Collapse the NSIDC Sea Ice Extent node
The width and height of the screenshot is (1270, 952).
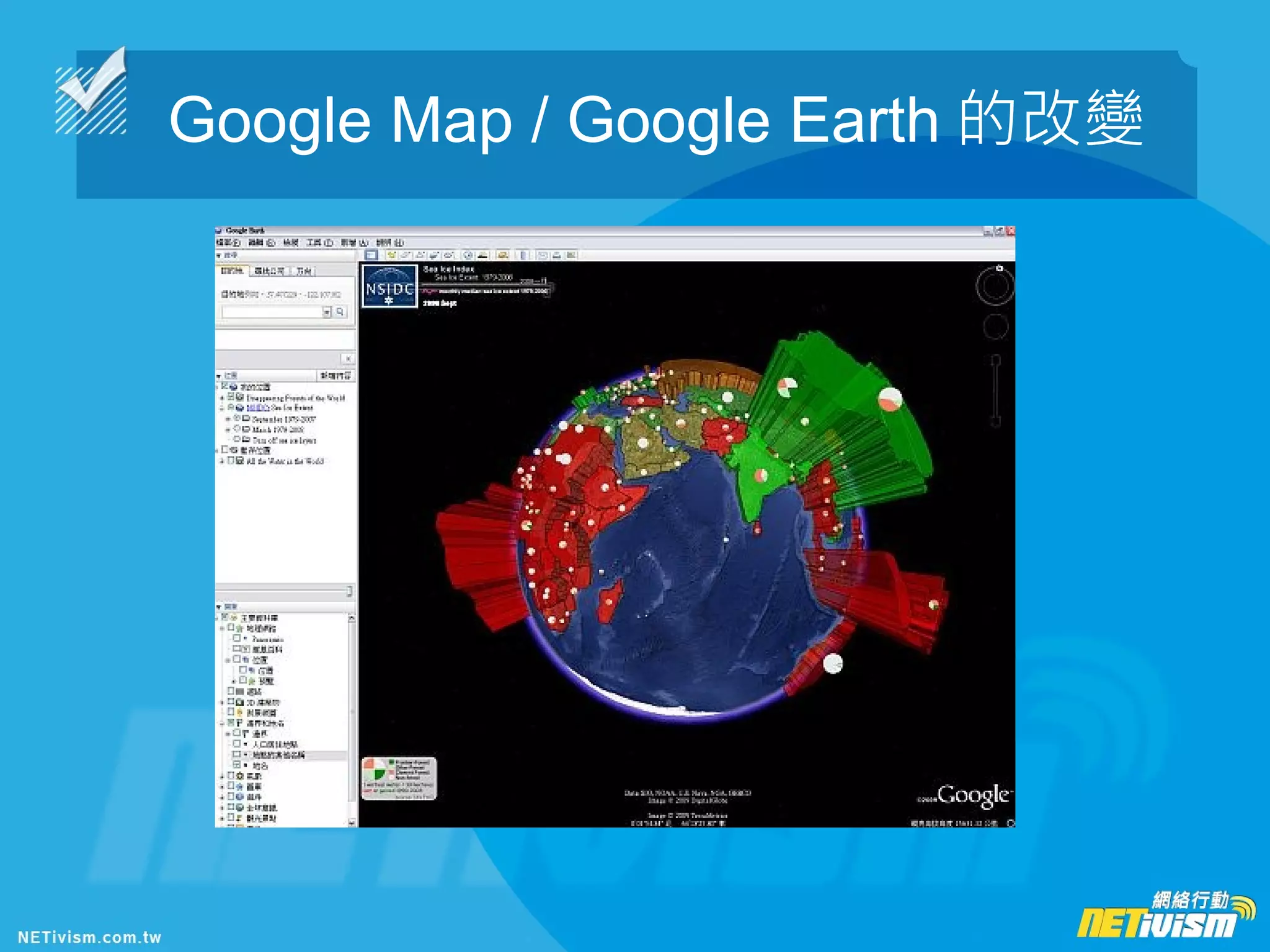[x=222, y=408]
